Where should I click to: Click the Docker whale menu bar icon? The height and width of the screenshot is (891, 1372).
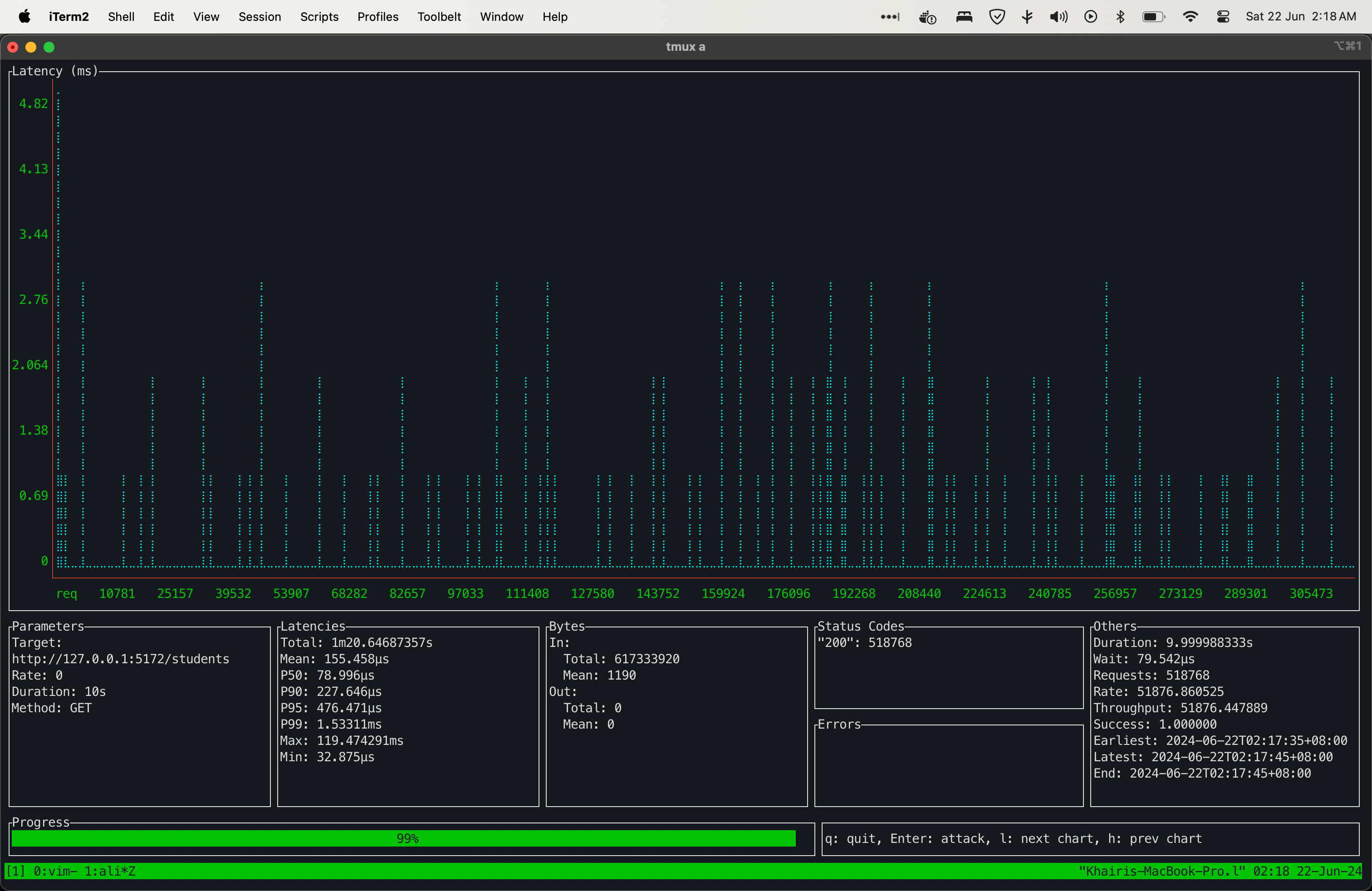tap(927, 17)
